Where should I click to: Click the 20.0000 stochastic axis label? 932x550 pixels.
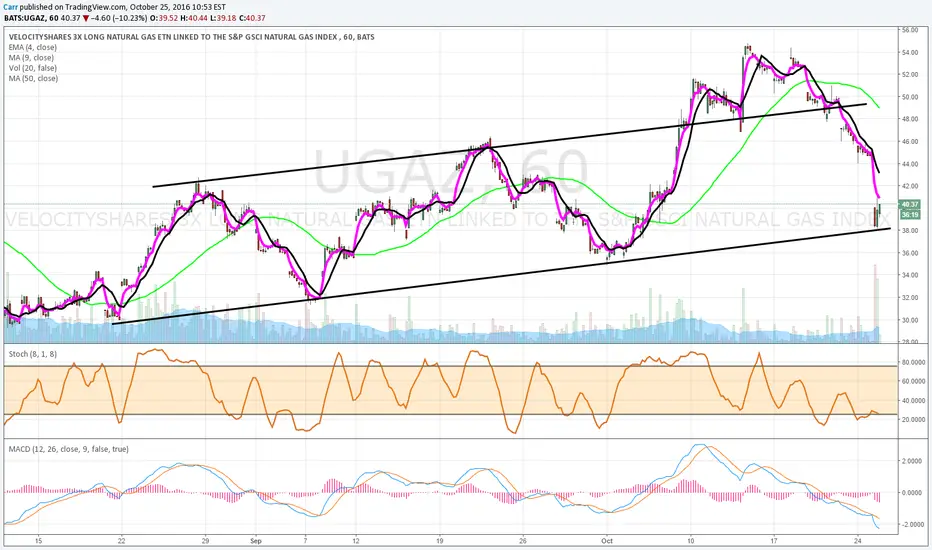(913, 420)
